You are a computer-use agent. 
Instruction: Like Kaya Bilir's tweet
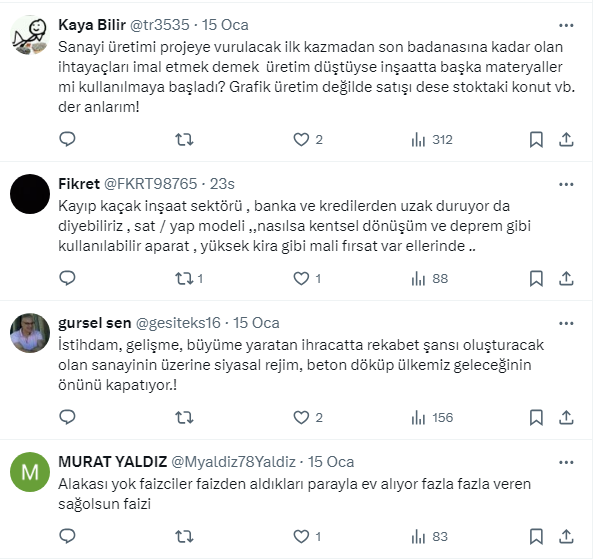tap(301, 140)
